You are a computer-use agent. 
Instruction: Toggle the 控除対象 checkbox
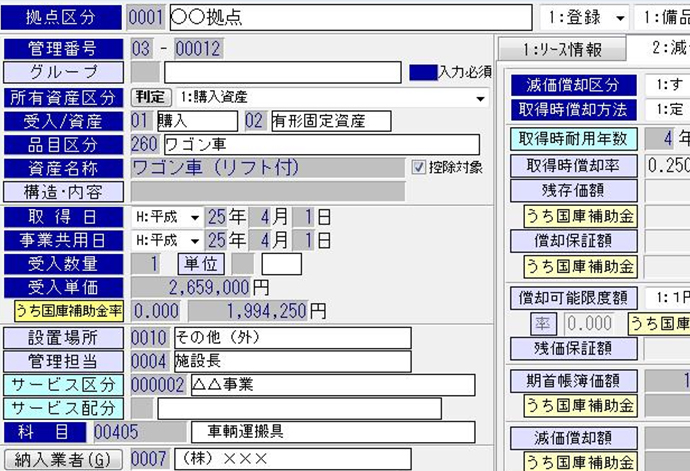(x=419, y=167)
